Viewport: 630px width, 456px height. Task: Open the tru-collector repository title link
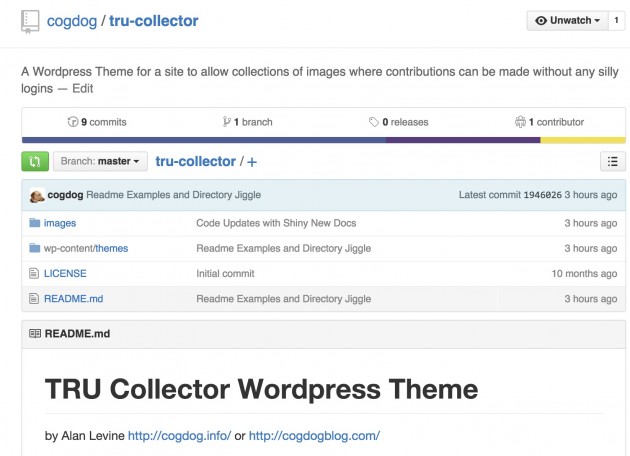coord(154,21)
